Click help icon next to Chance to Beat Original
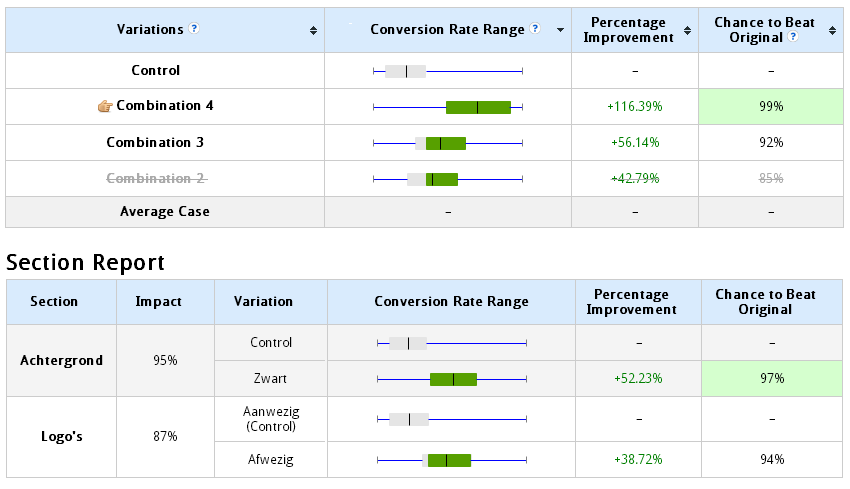Viewport: 850px width, 489px height. (793, 37)
